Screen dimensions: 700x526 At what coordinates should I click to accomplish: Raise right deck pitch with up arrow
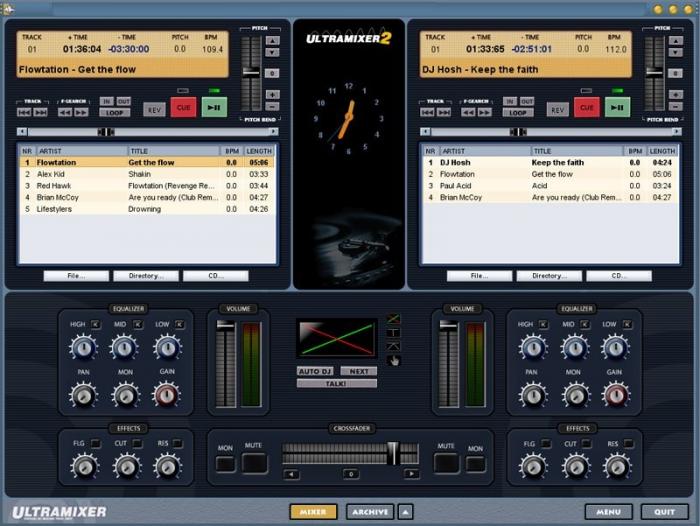coord(675,41)
